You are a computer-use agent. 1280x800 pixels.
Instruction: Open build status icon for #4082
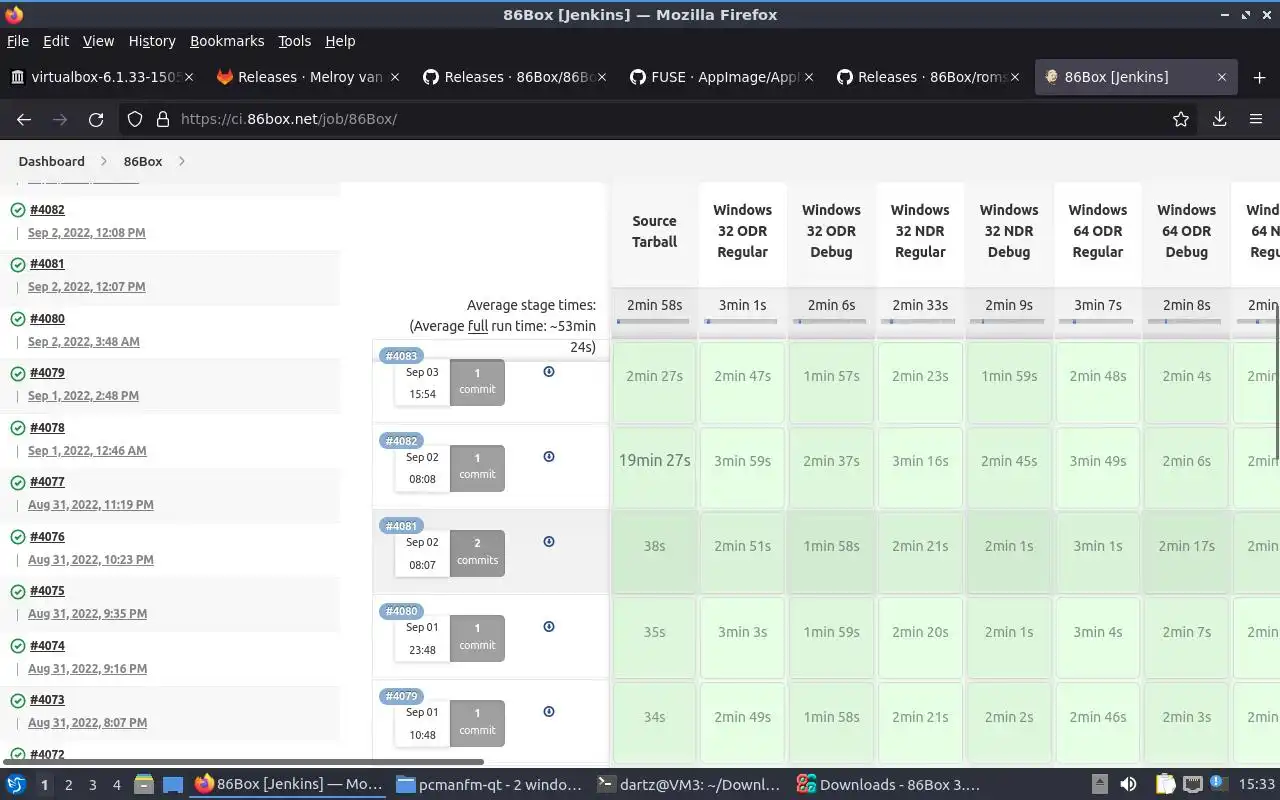18,211
